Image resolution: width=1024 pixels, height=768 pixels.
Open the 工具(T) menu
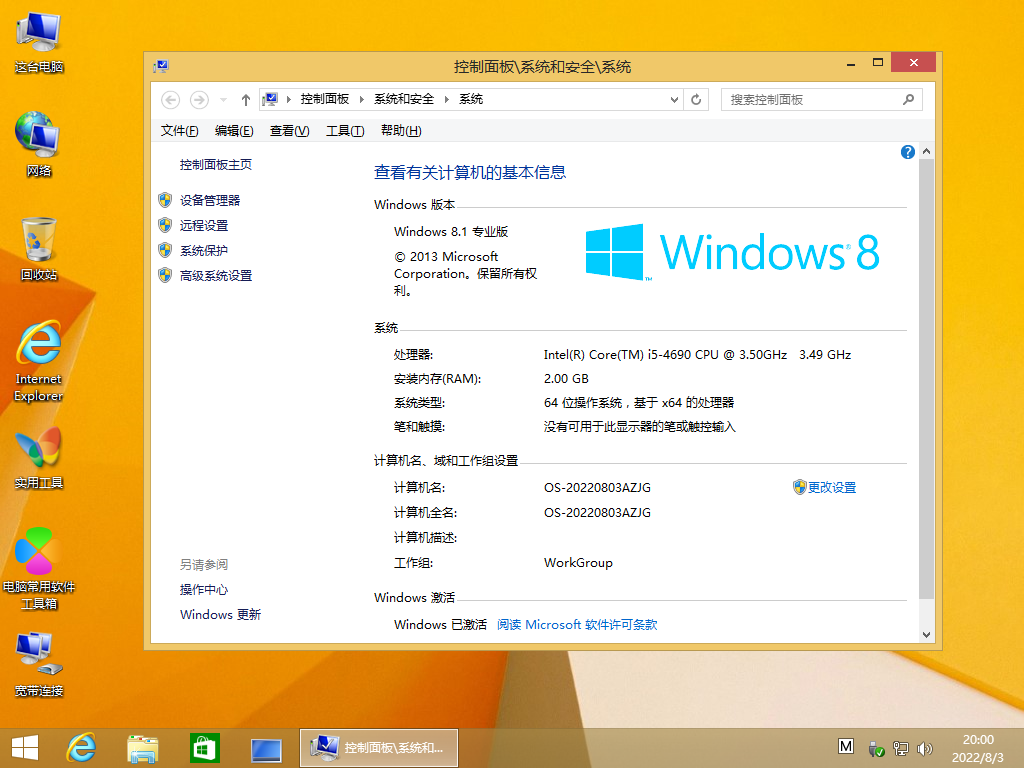(x=345, y=131)
